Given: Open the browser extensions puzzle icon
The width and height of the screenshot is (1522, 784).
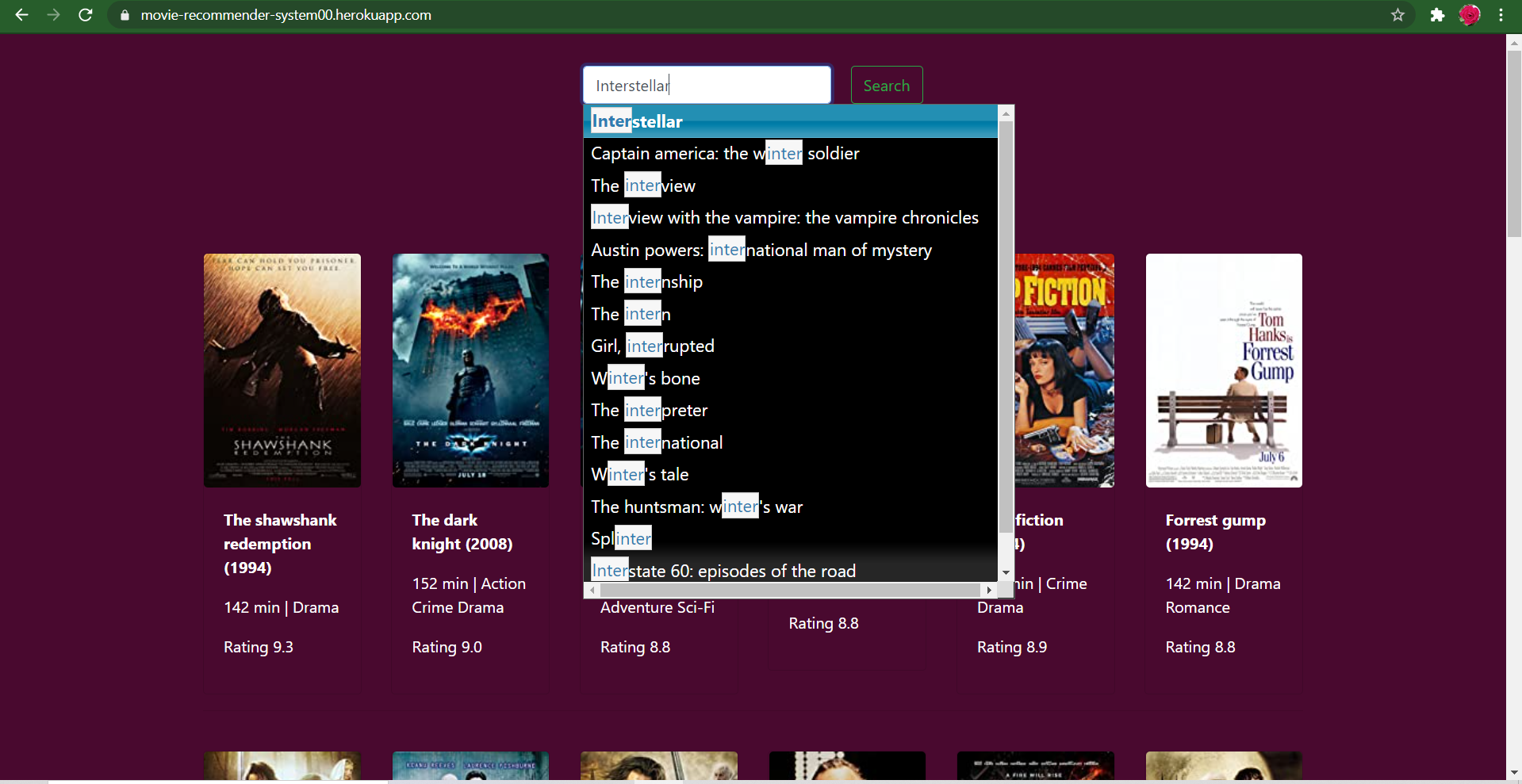Looking at the screenshot, I should [1437, 15].
